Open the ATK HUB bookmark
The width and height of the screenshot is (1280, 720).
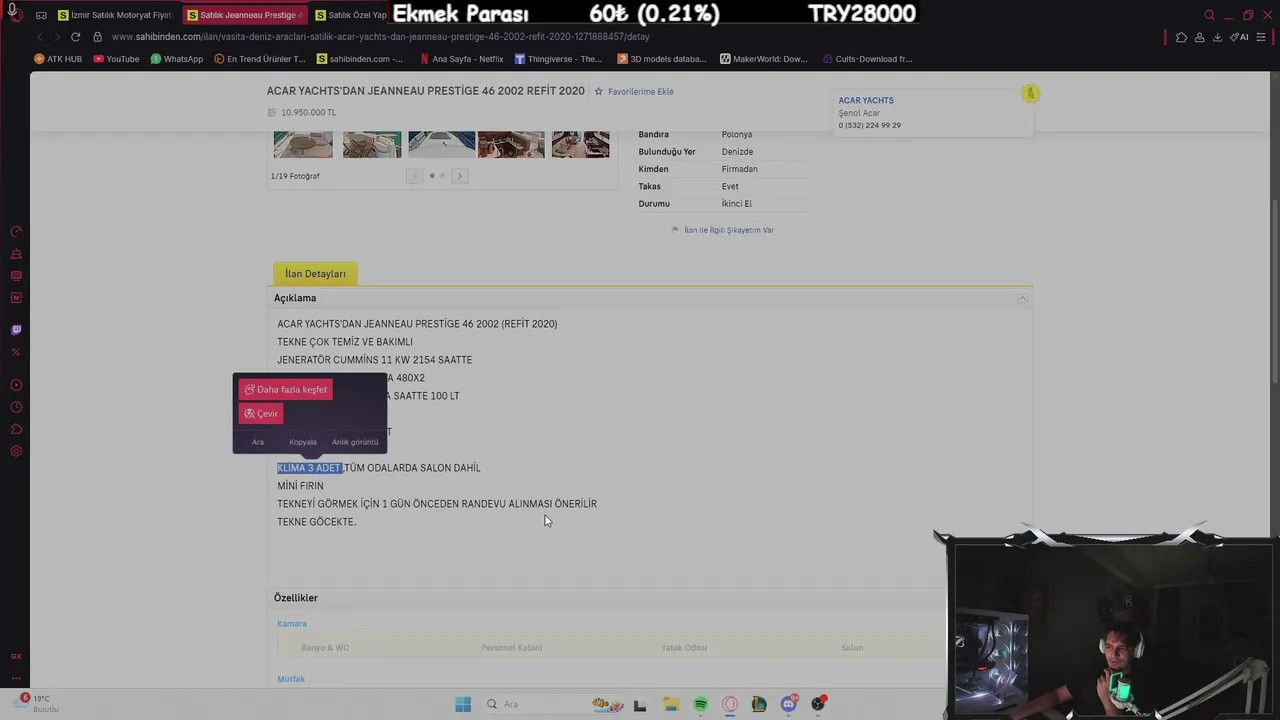pyautogui.click(x=58, y=59)
